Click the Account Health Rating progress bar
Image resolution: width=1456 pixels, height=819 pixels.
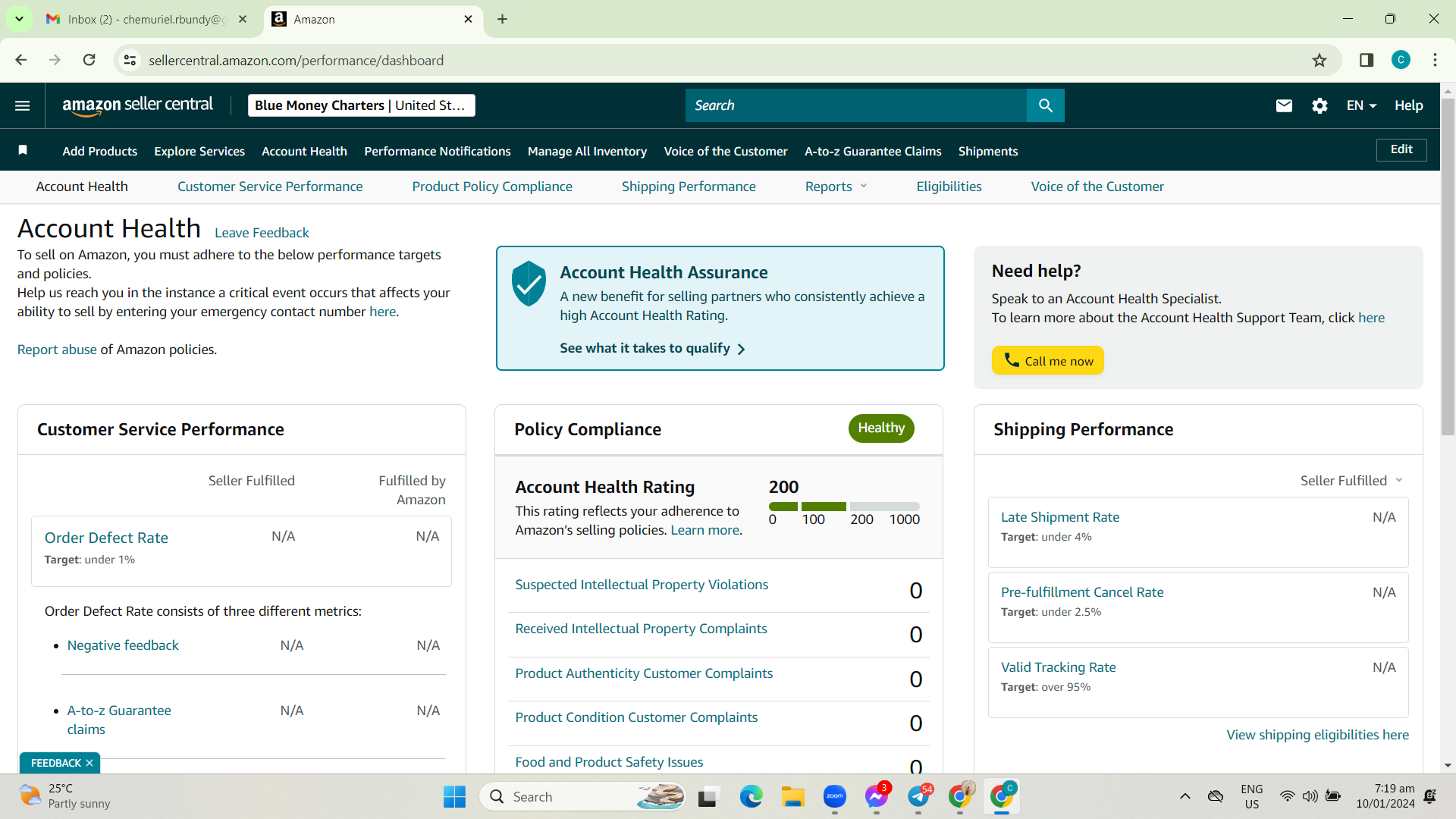coord(844,507)
